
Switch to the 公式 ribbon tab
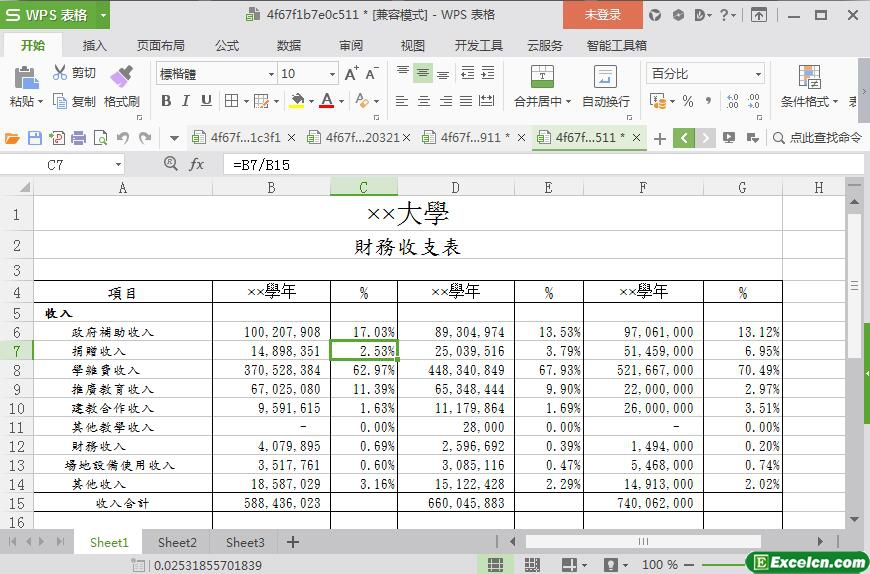point(227,45)
